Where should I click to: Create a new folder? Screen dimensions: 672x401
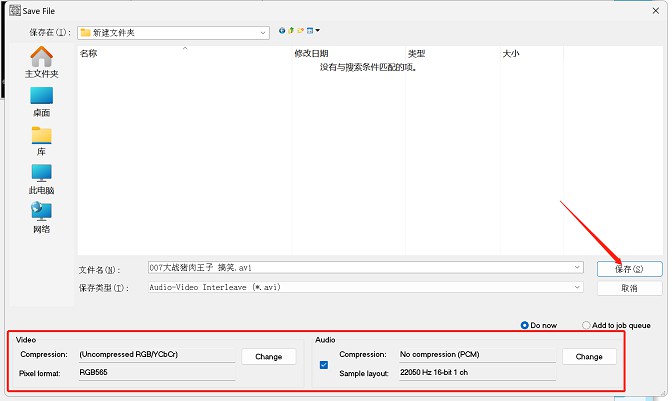pos(302,32)
